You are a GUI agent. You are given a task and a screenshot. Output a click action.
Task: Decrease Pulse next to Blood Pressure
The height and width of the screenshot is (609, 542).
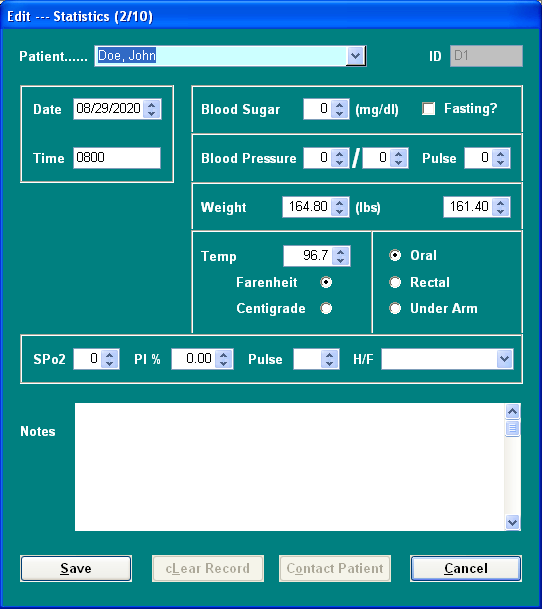(x=500, y=162)
